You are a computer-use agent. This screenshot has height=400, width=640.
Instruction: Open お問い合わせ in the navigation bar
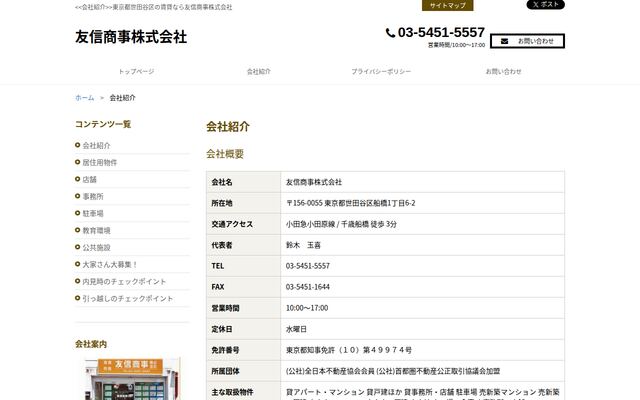pos(504,71)
